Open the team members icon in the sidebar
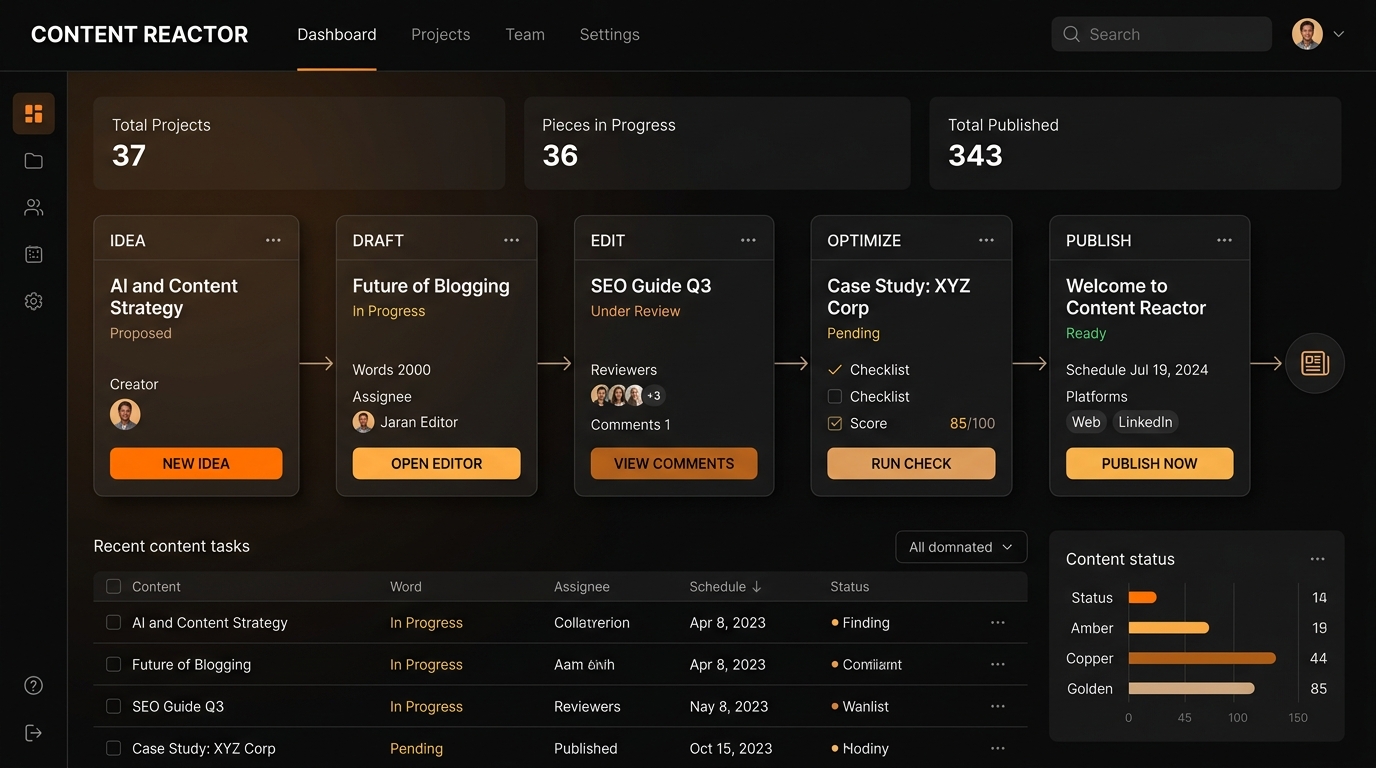1376x768 pixels. tap(34, 208)
